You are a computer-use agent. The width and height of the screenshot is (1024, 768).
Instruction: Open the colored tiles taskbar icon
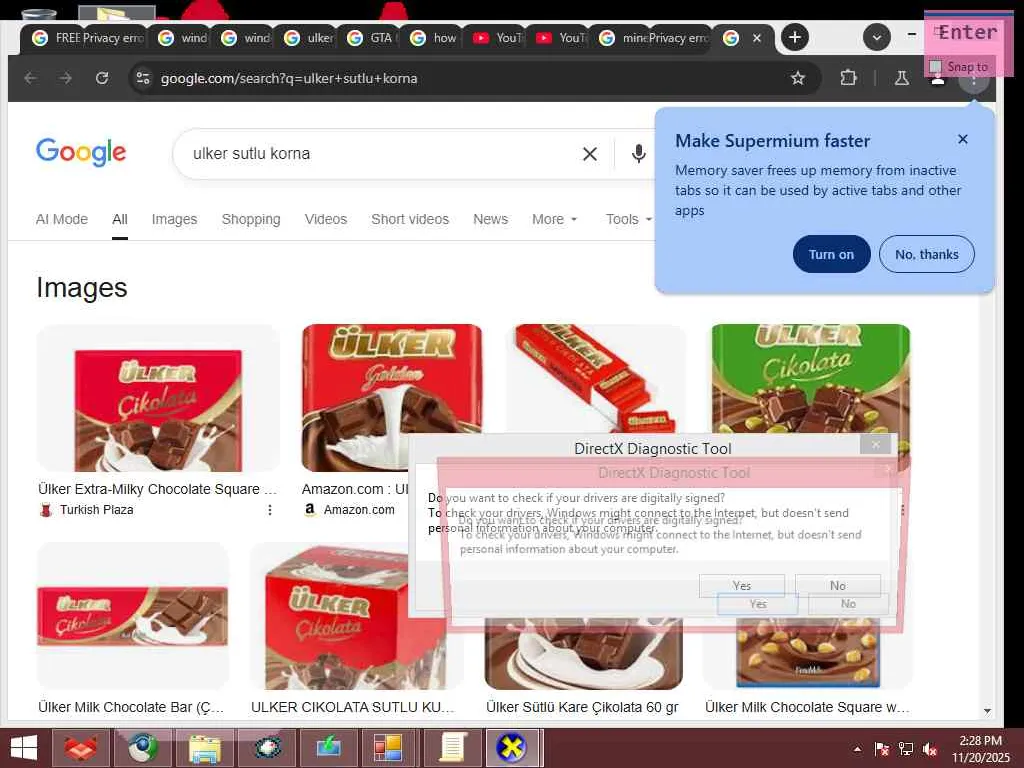coord(389,748)
